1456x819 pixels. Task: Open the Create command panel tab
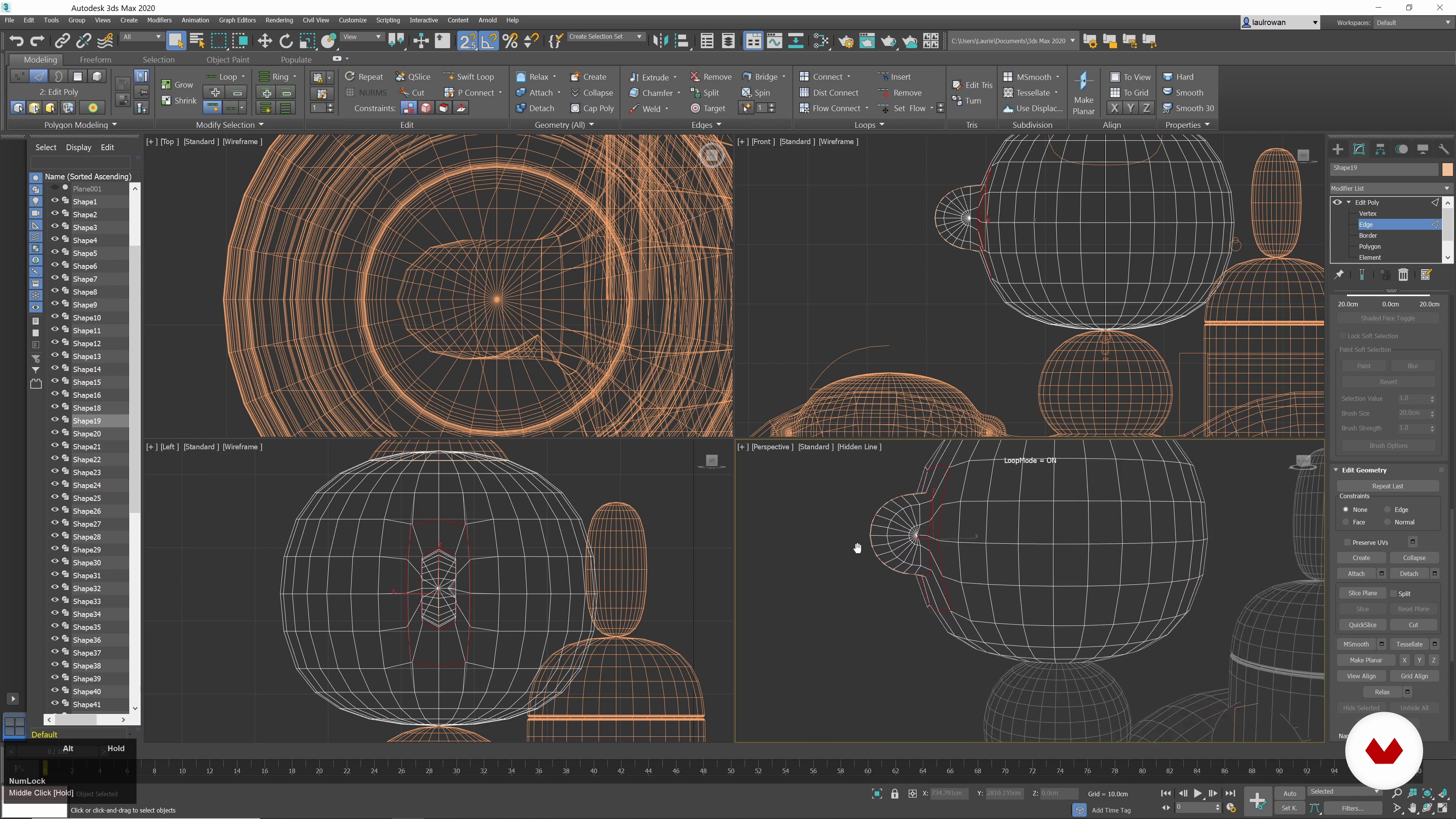pyautogui.click(x=1337, y=149)
